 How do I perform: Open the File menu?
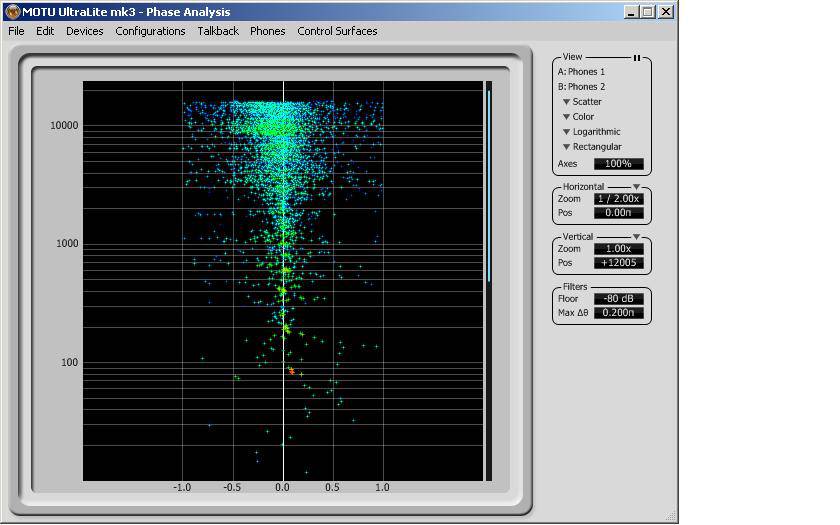[16, 31]
